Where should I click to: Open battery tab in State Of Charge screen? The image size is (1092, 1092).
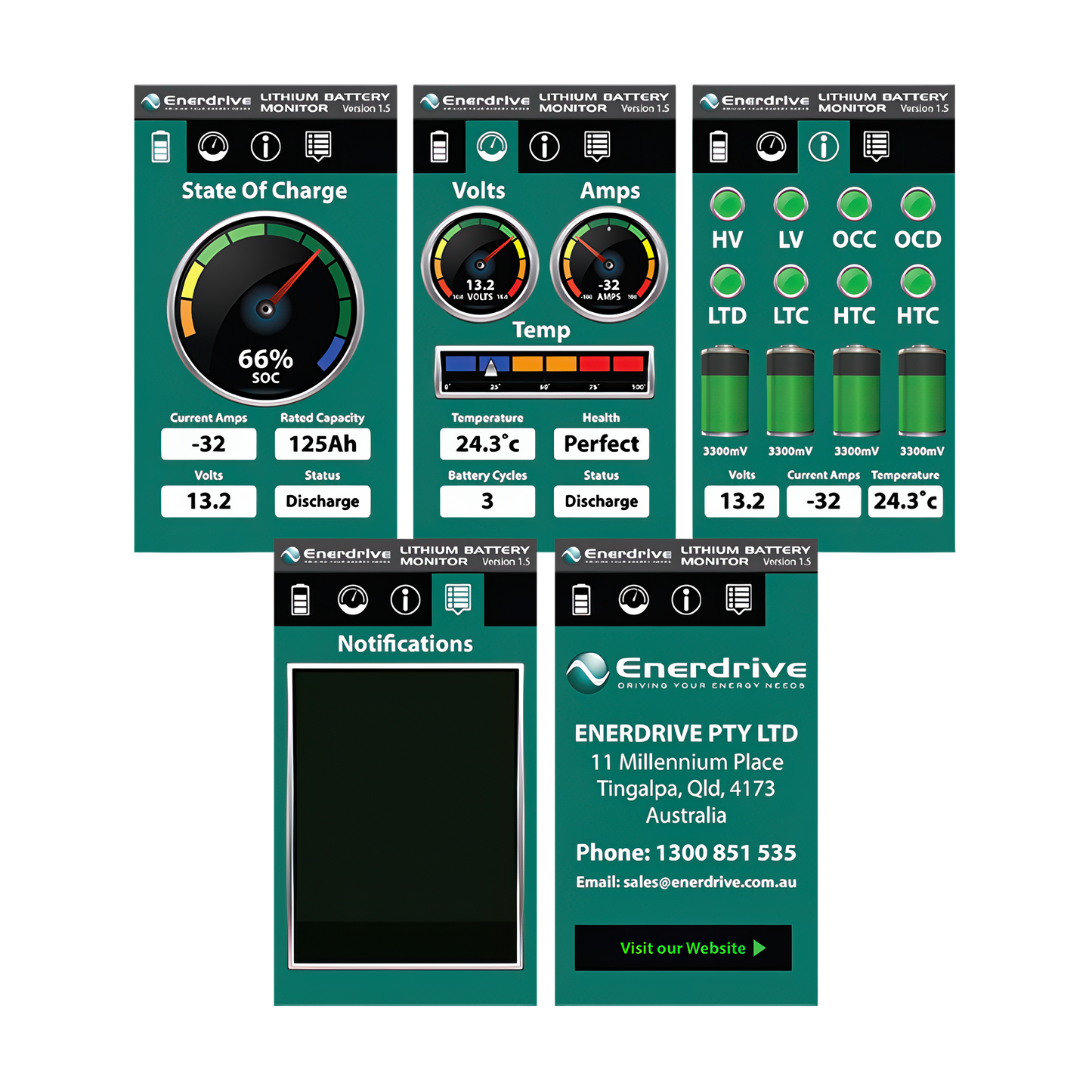tap(160, 146)
